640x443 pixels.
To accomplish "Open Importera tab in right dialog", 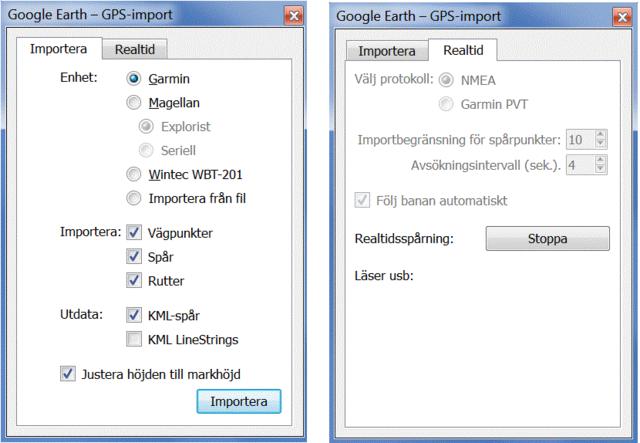I will 387,52.
